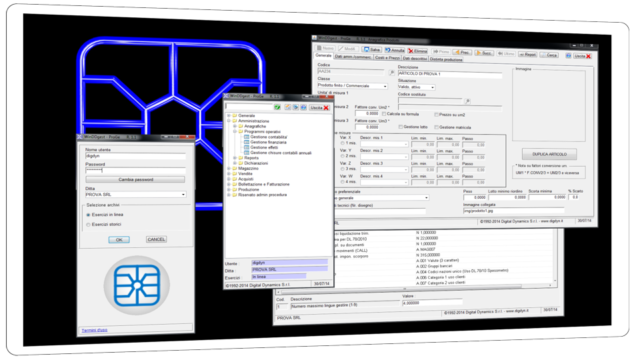Click the Descrizione input field

click(x=450, y=74)
